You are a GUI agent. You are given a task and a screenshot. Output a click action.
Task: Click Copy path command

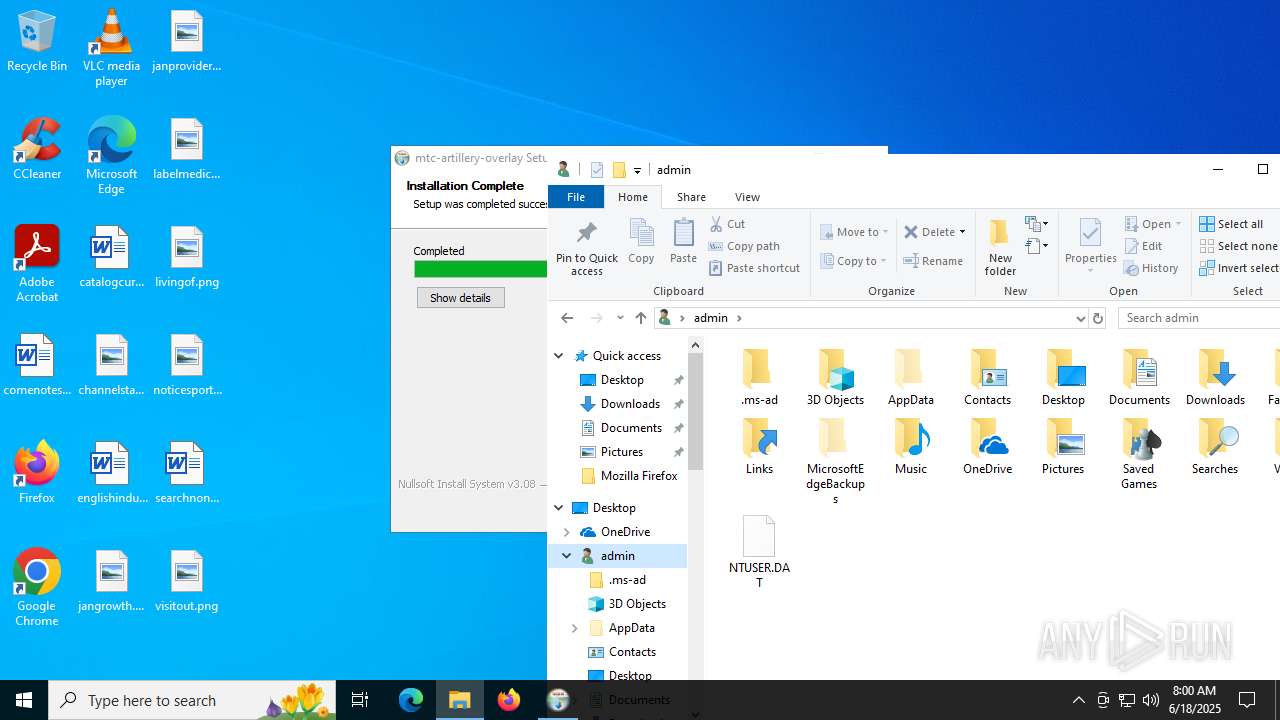coord(744,246)
